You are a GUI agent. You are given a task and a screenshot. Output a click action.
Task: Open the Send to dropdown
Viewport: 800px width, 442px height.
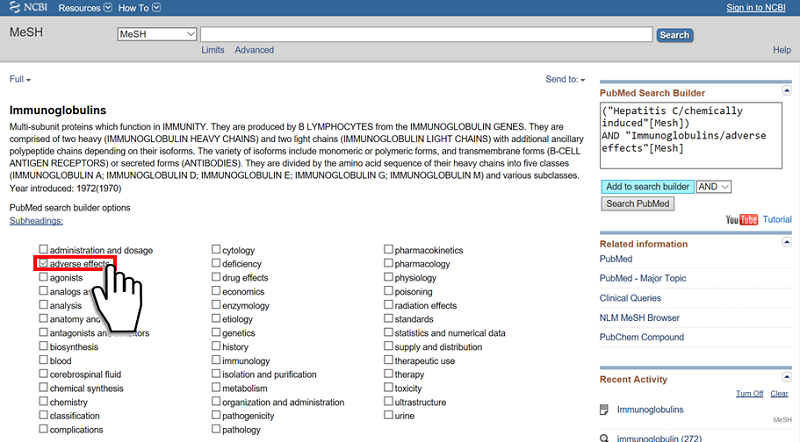[x=565, y=79]
